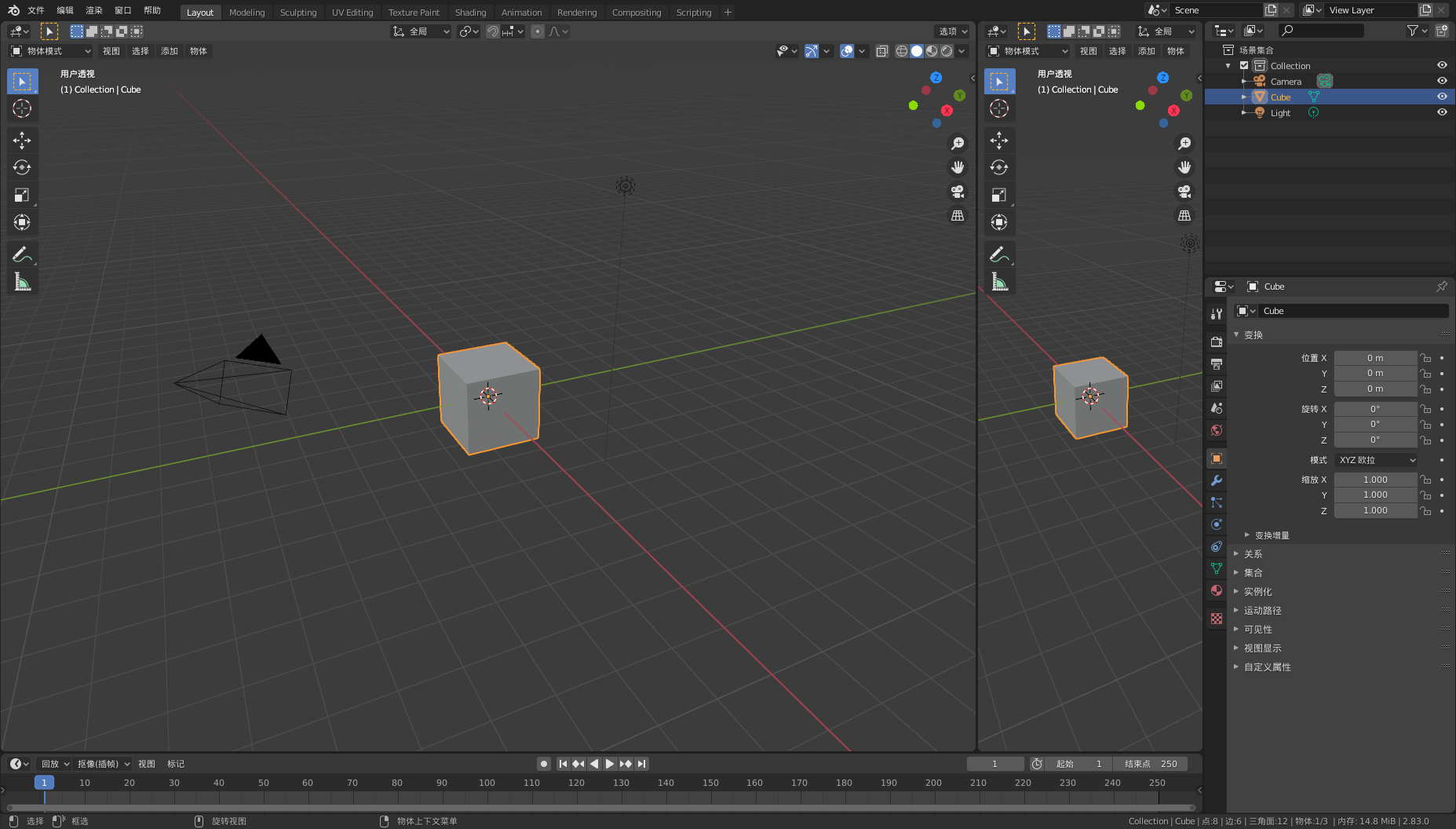Click the 缩放 Y value slider
1456x829 pixels.
coord(1375,495)
